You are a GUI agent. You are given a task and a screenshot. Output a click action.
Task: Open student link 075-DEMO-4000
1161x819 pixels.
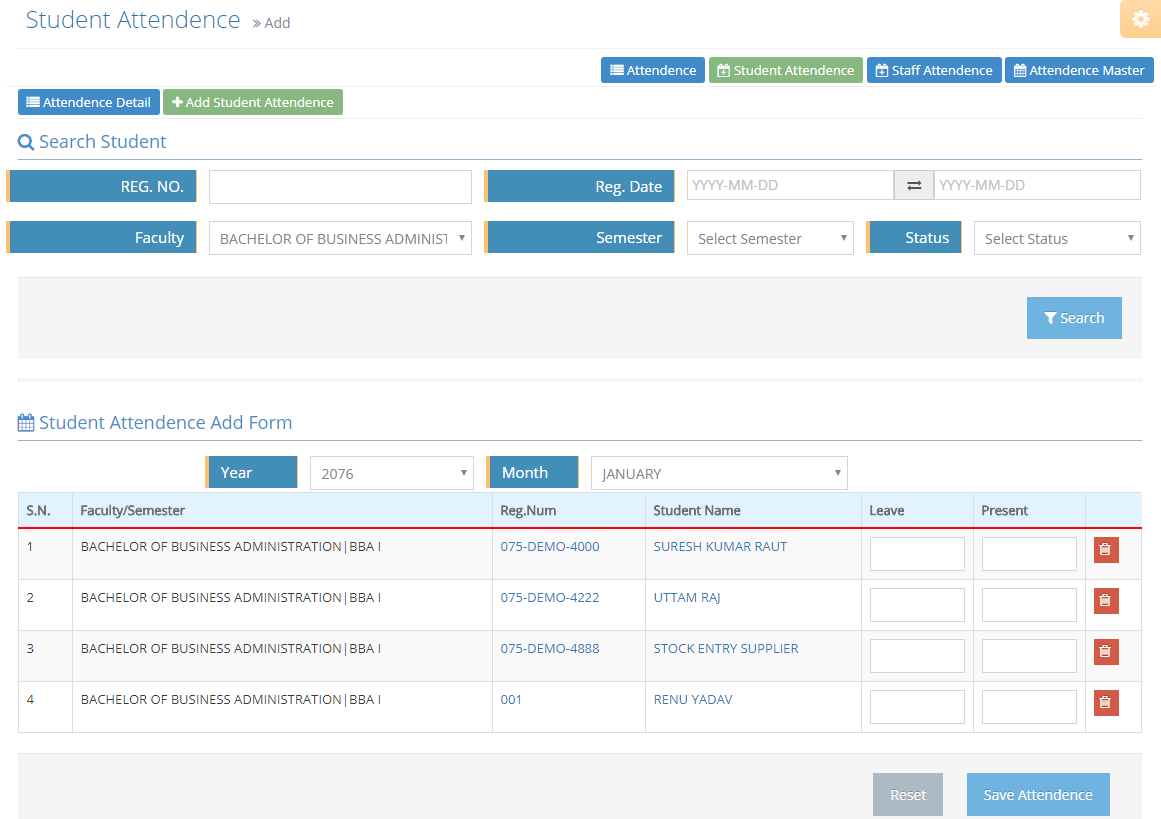coord(550,547)
